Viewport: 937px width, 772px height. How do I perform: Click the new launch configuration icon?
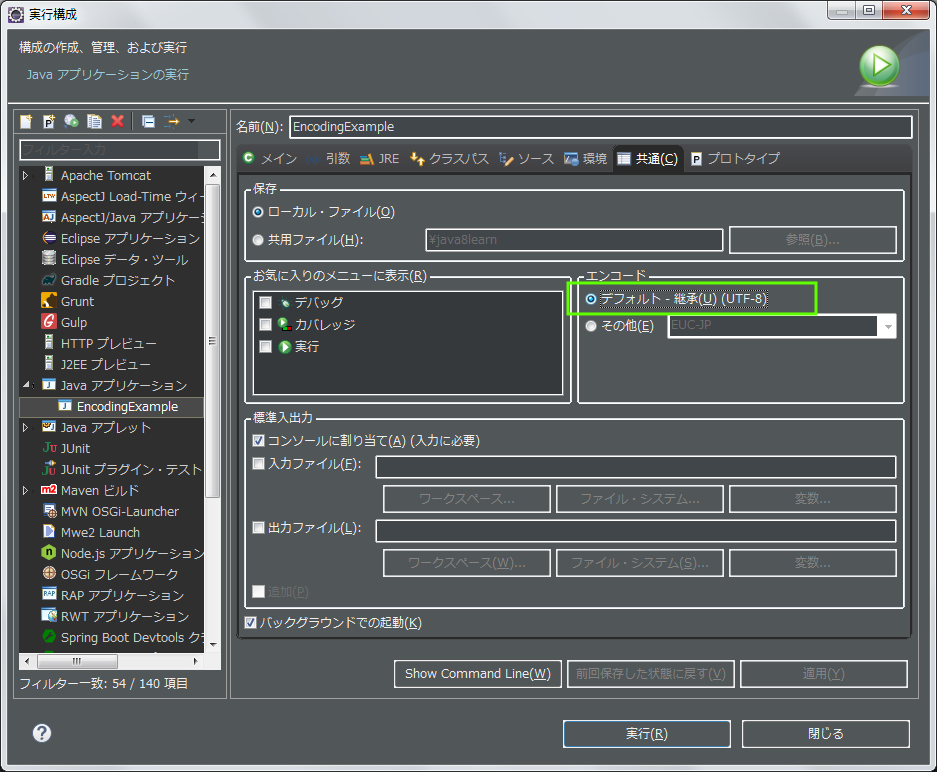(x=26, y=121)
